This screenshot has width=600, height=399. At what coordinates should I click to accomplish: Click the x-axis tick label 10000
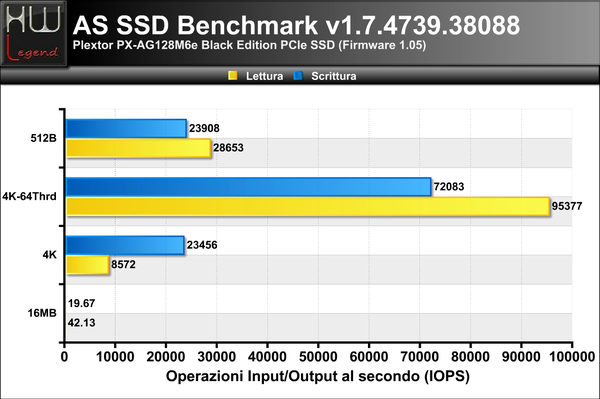click(x=115, y=357)
